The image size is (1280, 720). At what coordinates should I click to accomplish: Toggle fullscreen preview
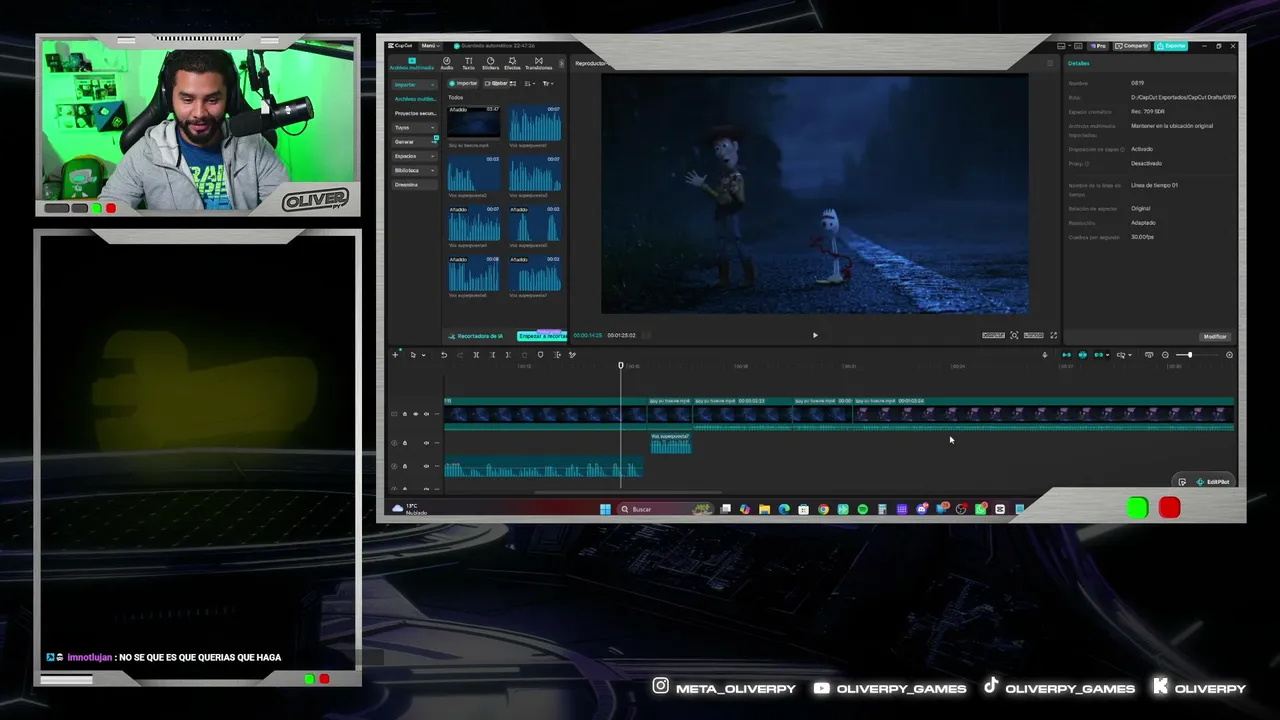point(1053,335)
